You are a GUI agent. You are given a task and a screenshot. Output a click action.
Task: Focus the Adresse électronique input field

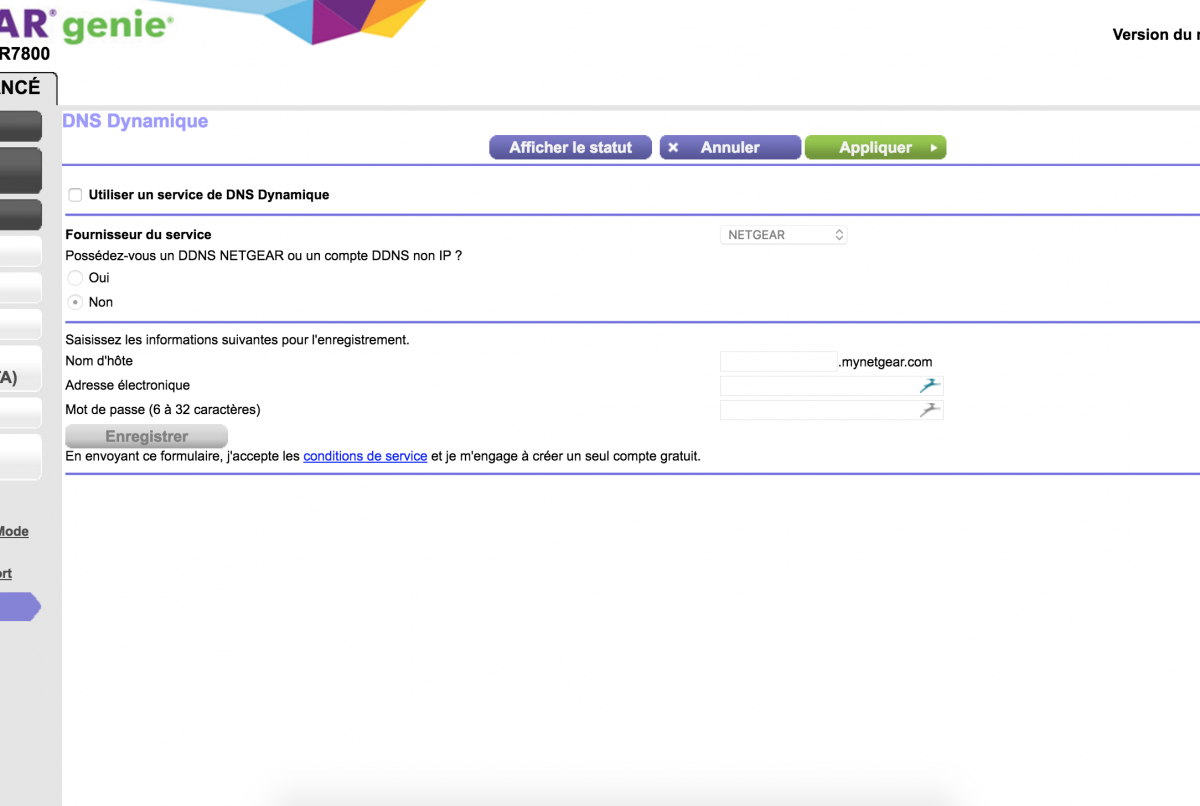832,386
